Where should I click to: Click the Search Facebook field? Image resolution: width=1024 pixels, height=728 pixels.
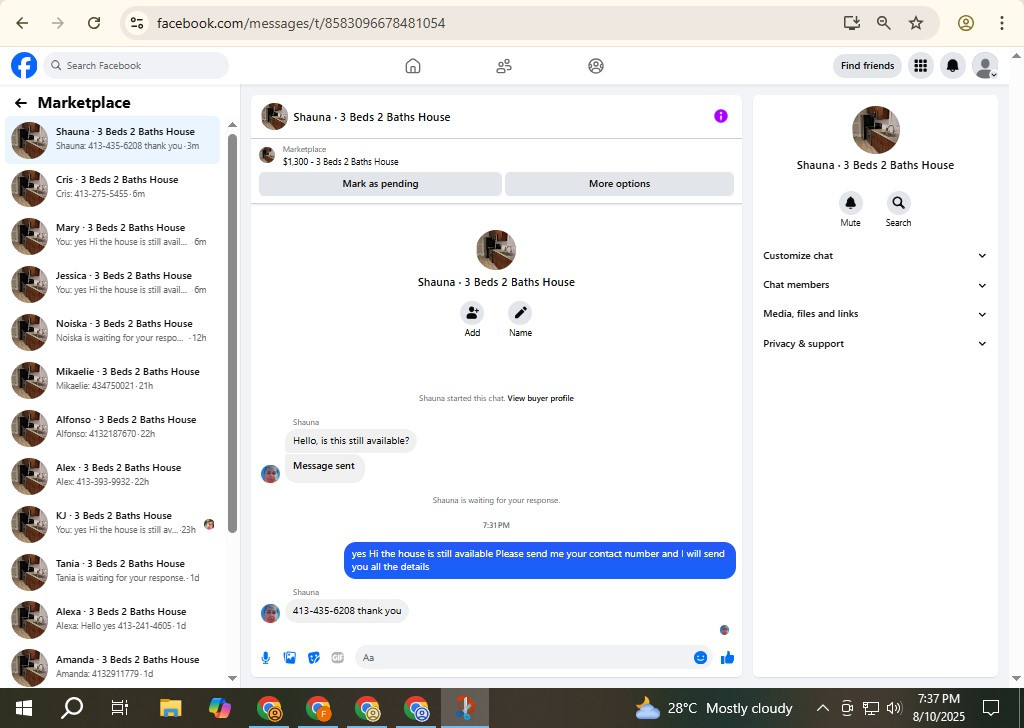[136, 66]
